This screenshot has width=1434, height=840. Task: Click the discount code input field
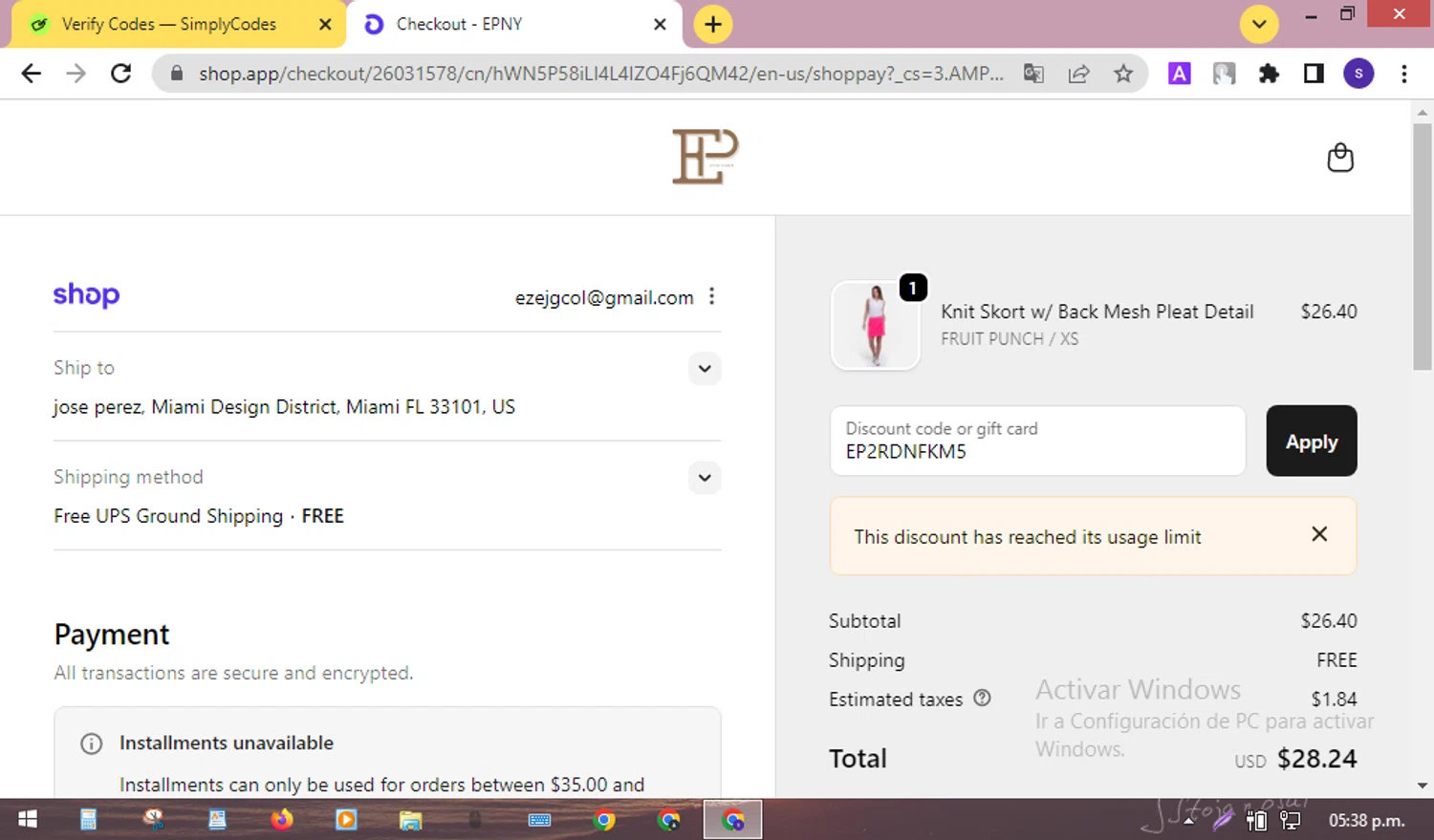(1038, 441)
